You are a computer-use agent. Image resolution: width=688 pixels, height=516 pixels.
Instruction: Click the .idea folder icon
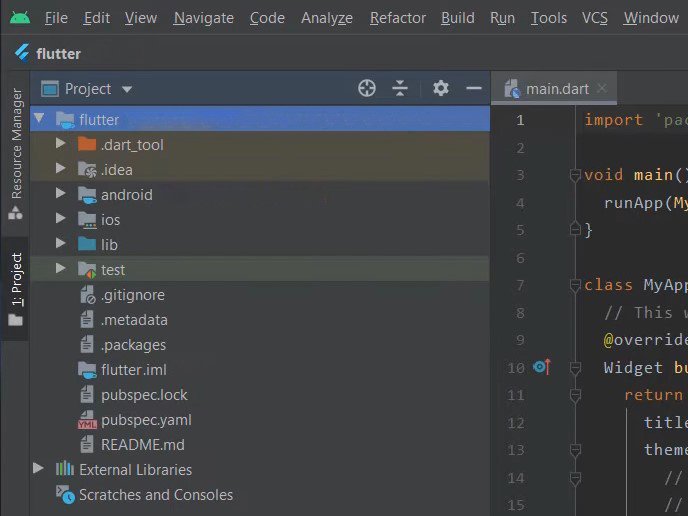point(87,169)
